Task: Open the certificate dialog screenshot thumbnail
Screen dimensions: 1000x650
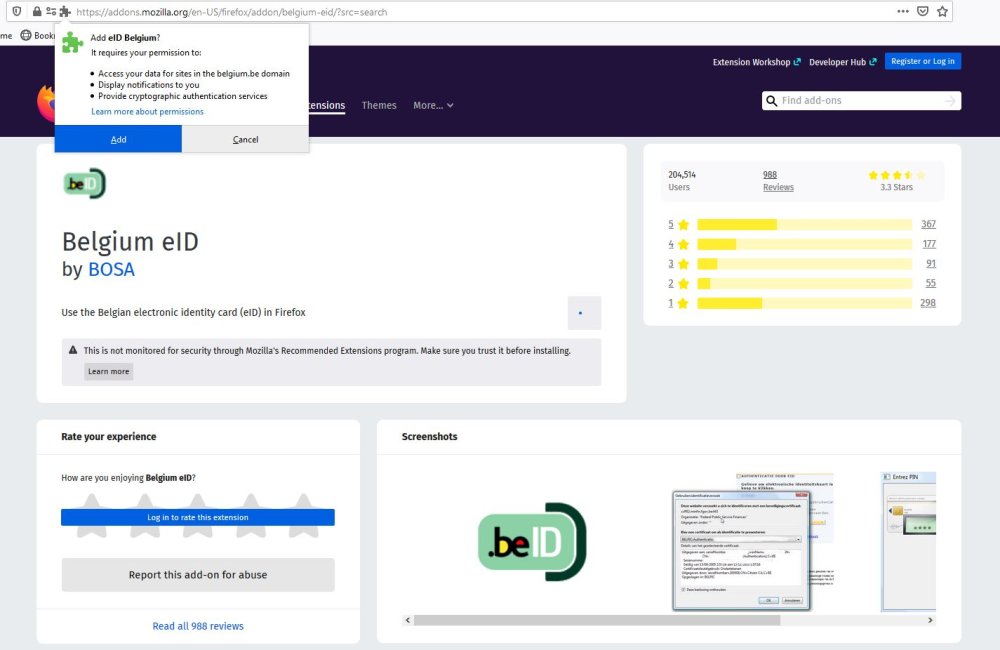Action: click(x=753, y=542)
